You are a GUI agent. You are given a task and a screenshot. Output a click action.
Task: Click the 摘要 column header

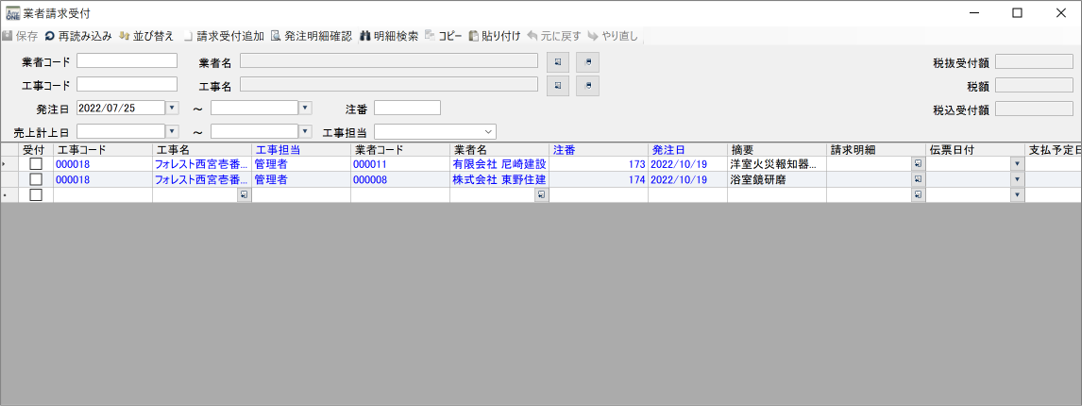coord(777,150)
